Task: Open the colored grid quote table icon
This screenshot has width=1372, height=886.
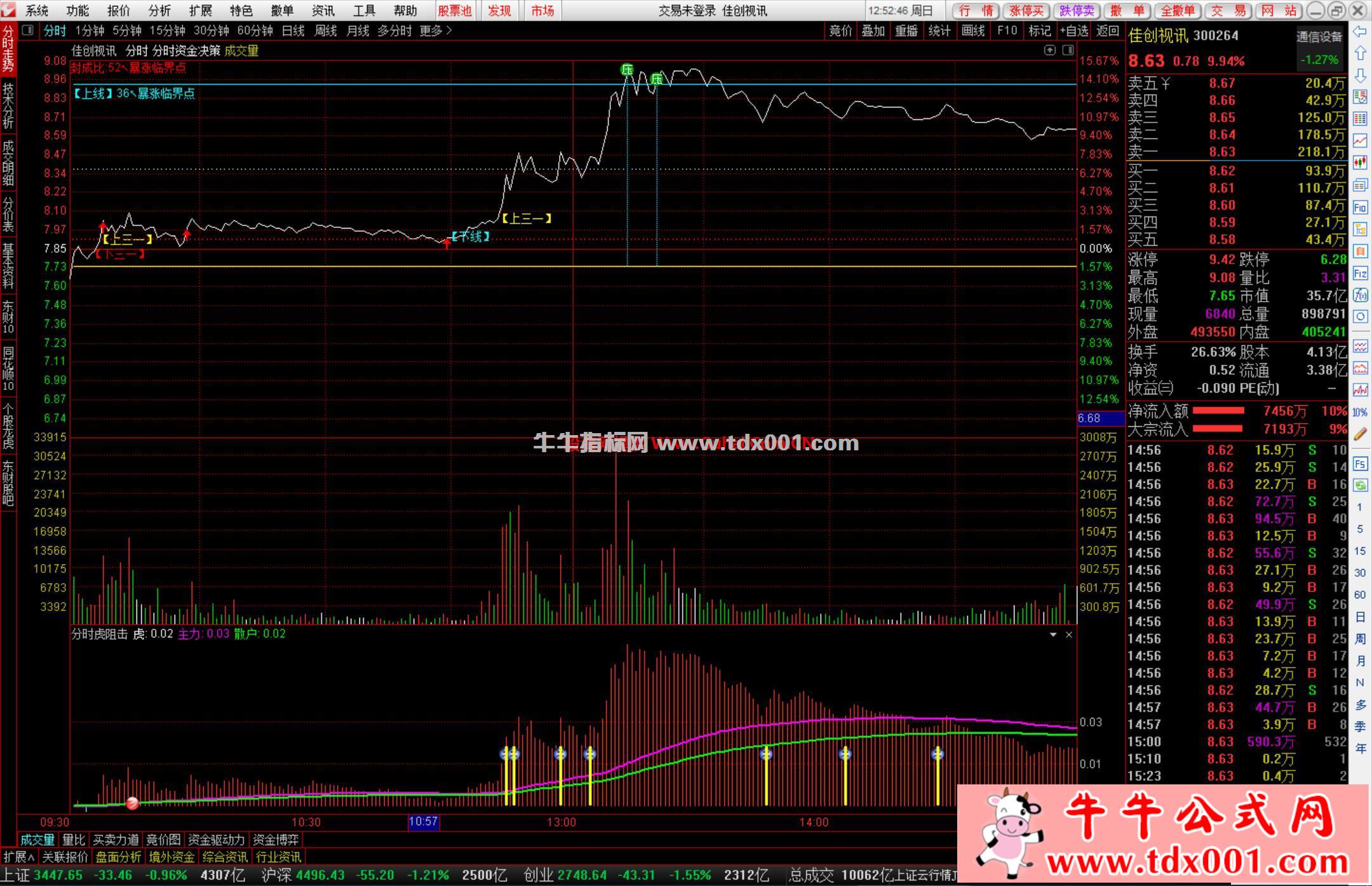Action: click(1360, 119)
